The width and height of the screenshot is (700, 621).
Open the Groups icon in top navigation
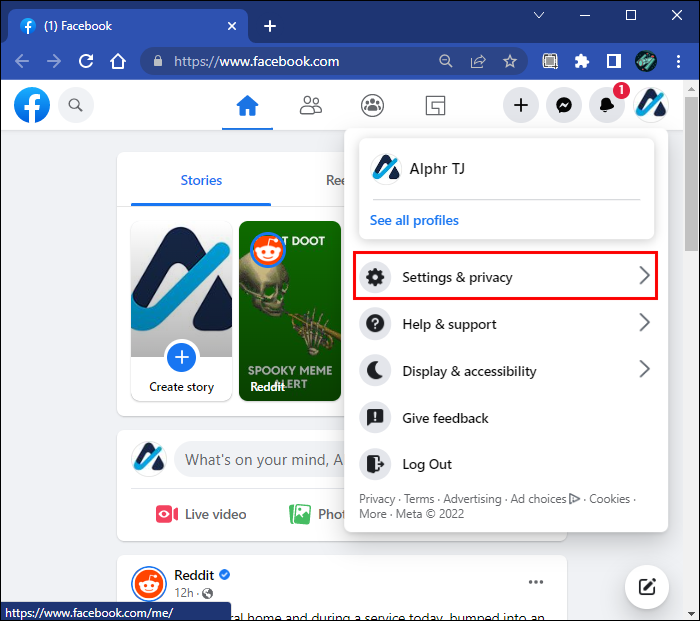pos(372,106)
